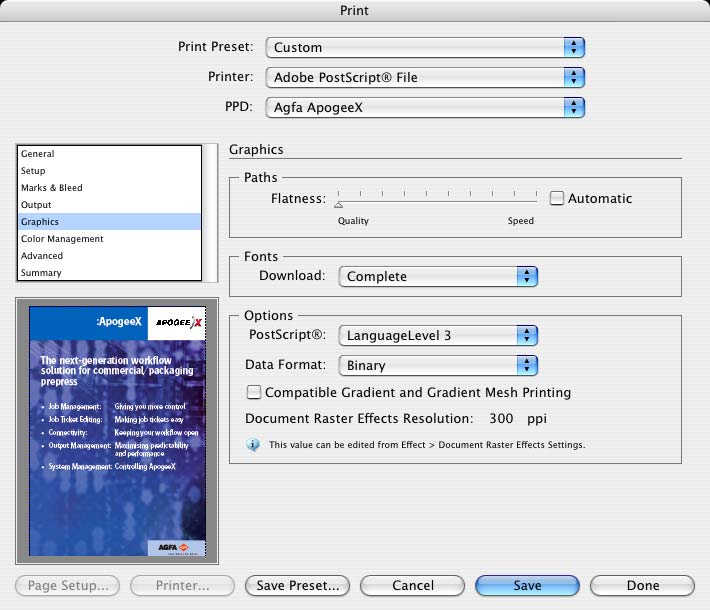Click the ApogeeX page preview thumbnail

pos(117,431)
